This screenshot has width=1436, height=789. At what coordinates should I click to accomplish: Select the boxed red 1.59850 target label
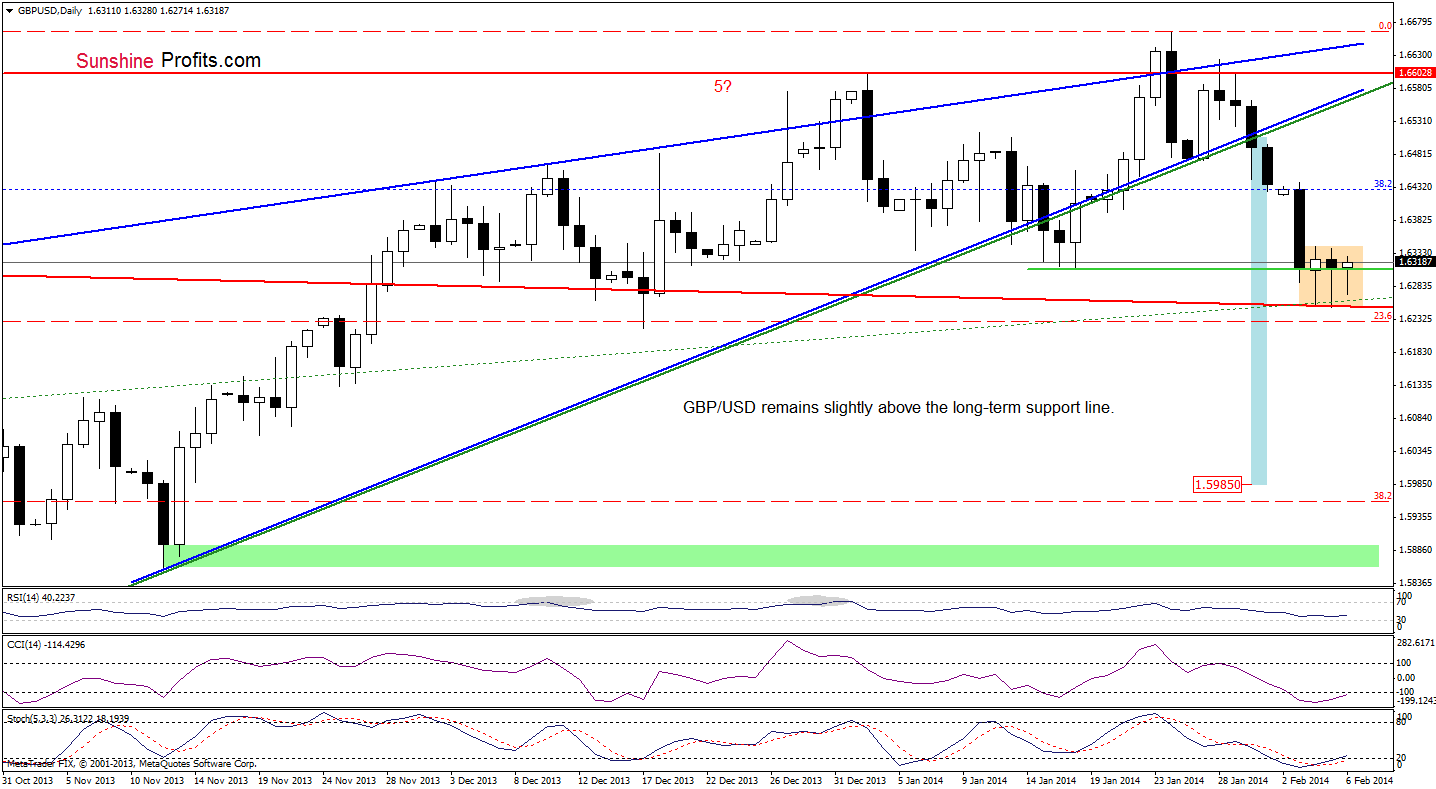click(1217, 484)
